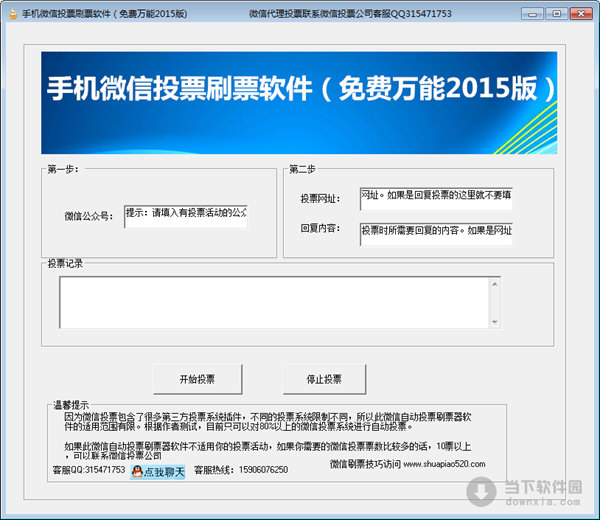
Task: Click 第一步 group label
Action: [63, 169]
